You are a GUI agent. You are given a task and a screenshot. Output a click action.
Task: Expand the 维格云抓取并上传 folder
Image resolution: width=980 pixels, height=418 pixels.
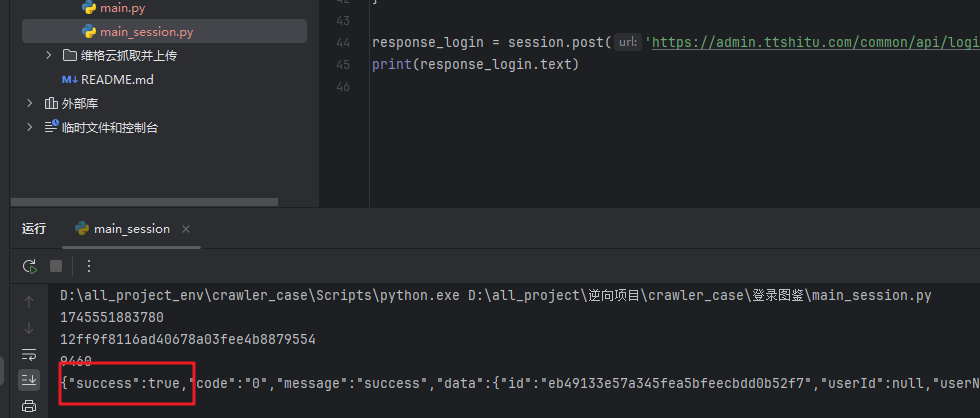(48, 55)
